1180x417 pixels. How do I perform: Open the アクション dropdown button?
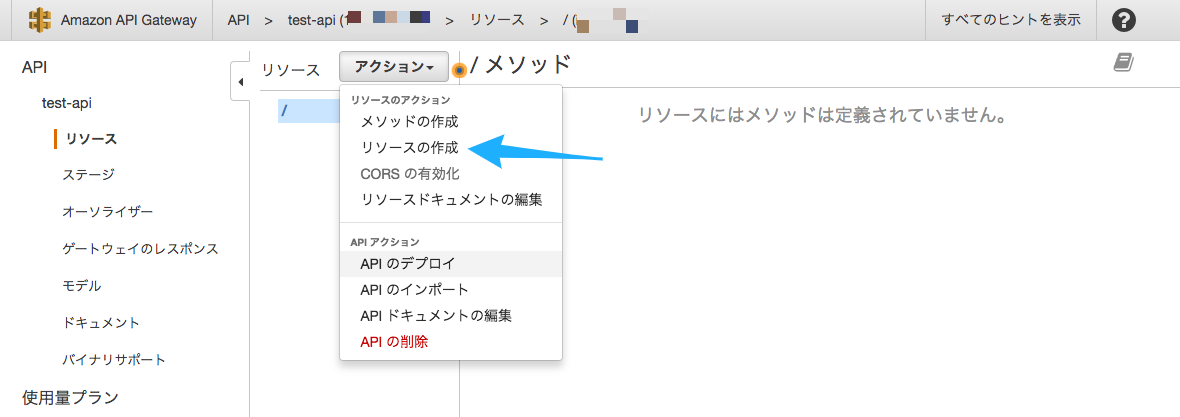click(394, 67)
